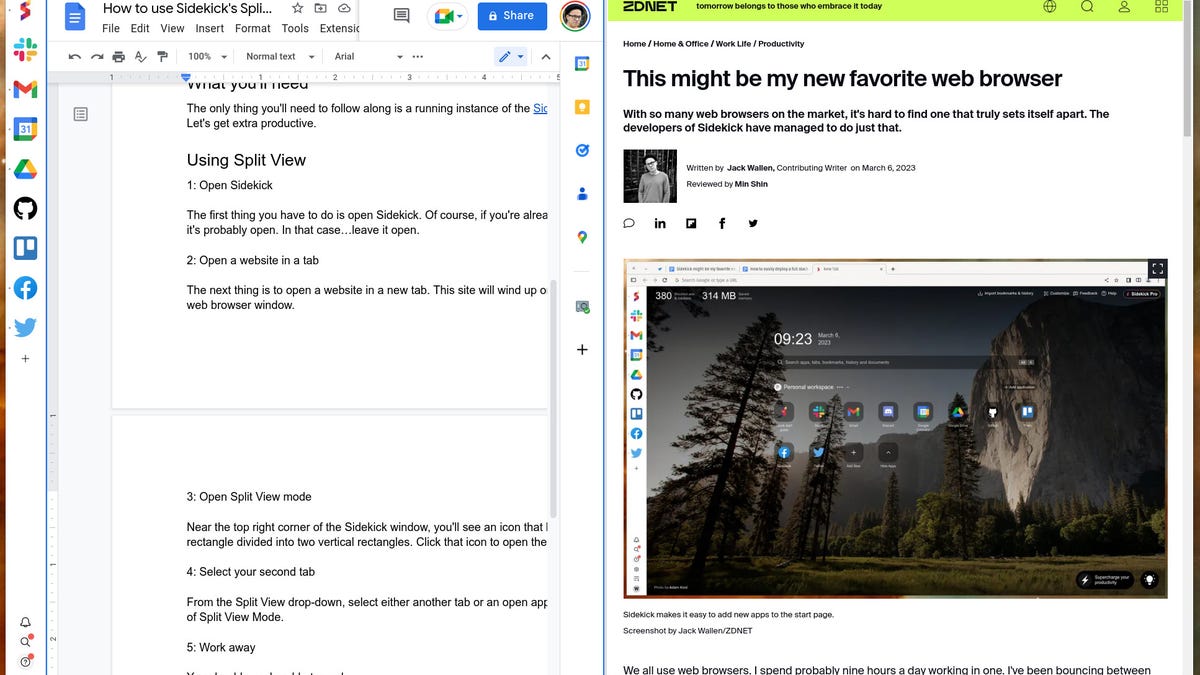Click Undo in the Docs toolbar
1200x675 pixels.
click(x=75, y=56)
